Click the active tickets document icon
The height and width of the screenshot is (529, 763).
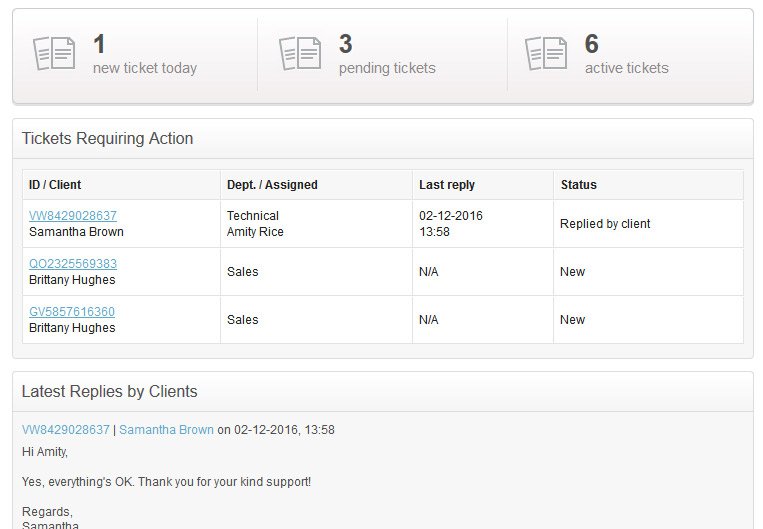pyautogui.click(x=546, y=54)
